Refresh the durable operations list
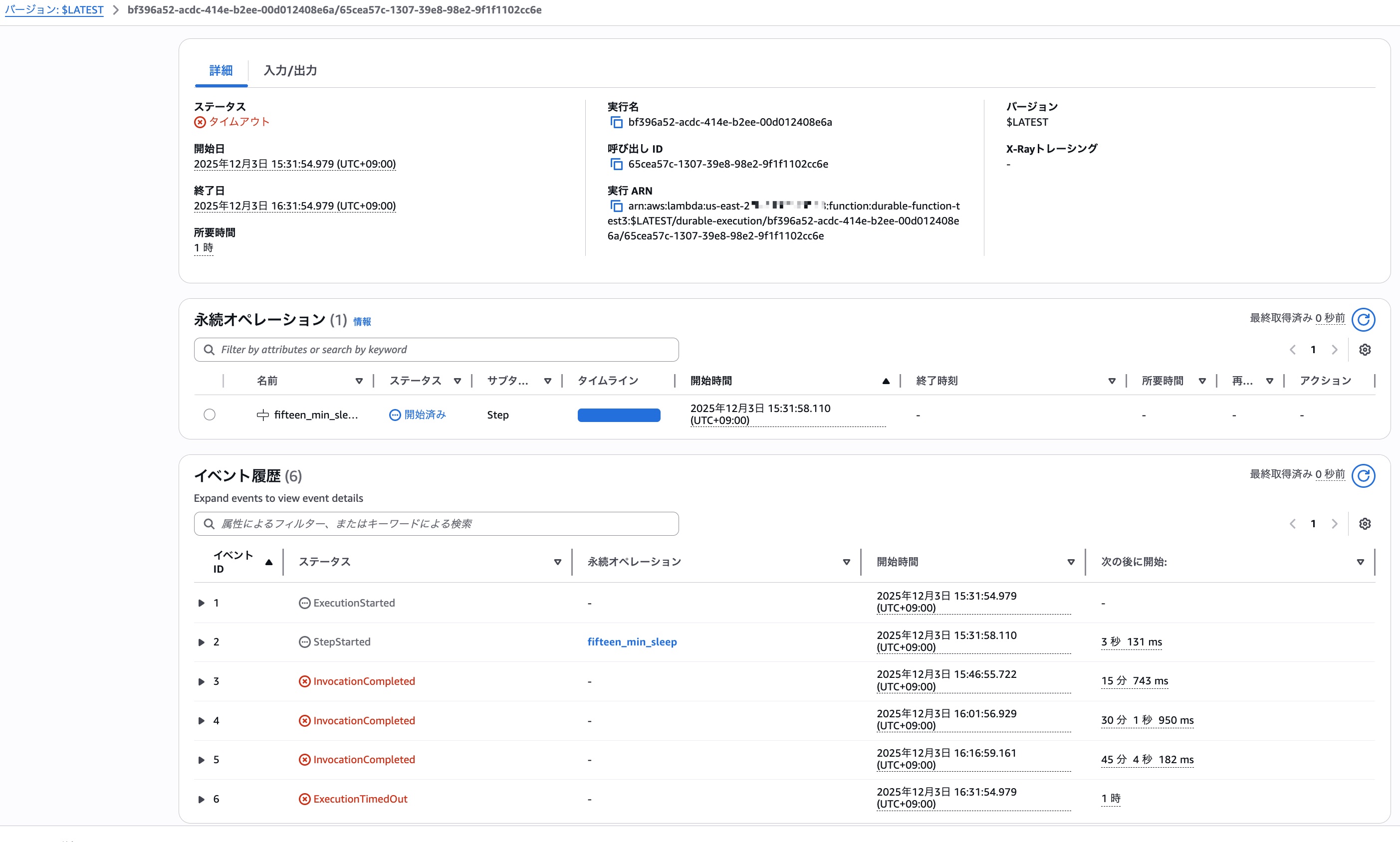Screen dimensions: 1400x842 [1363, 319]
